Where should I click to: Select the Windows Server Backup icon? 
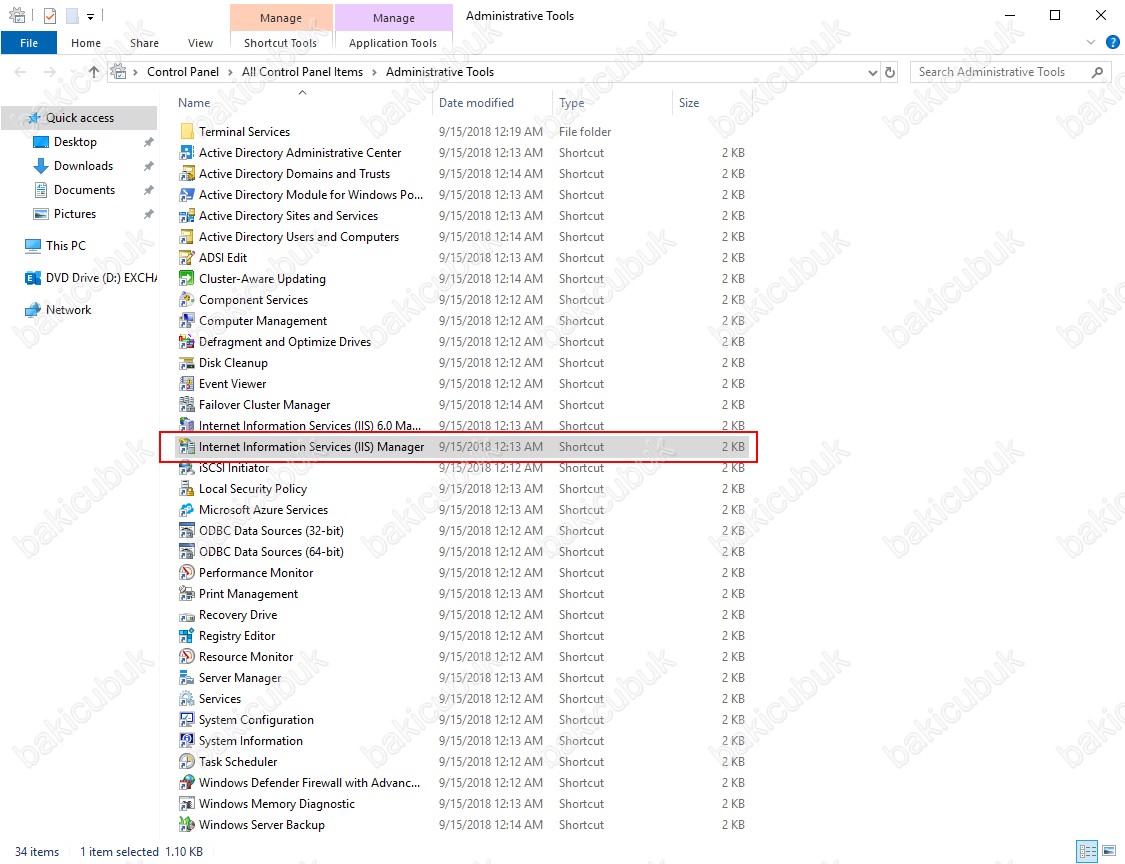(x=187, y=825)
